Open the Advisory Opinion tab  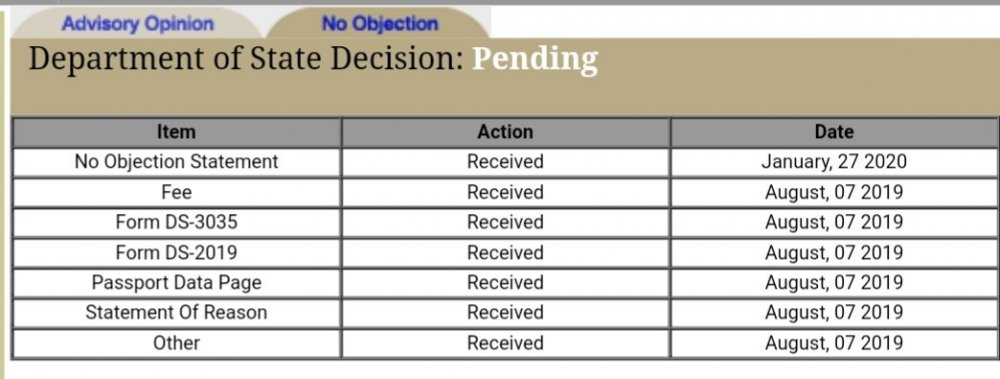[x=137, y=24]
